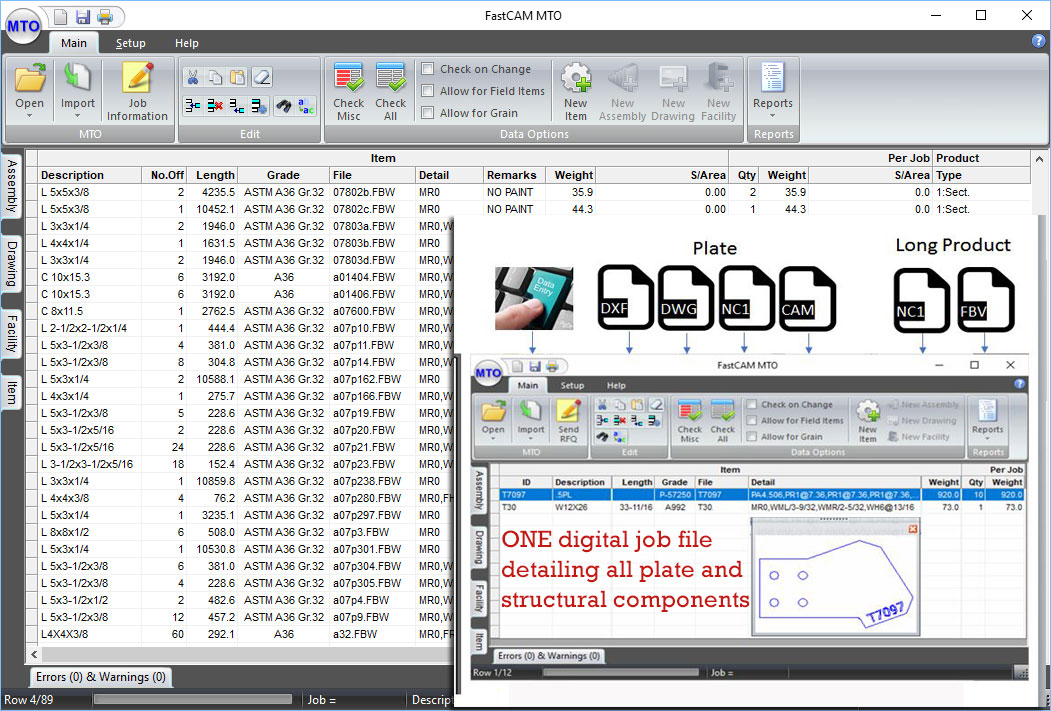The height and width of the screenshot is (711, 1051).
Task: Enable Allow for Field Items in the main ribbon
Action: [x=428, y=91]
